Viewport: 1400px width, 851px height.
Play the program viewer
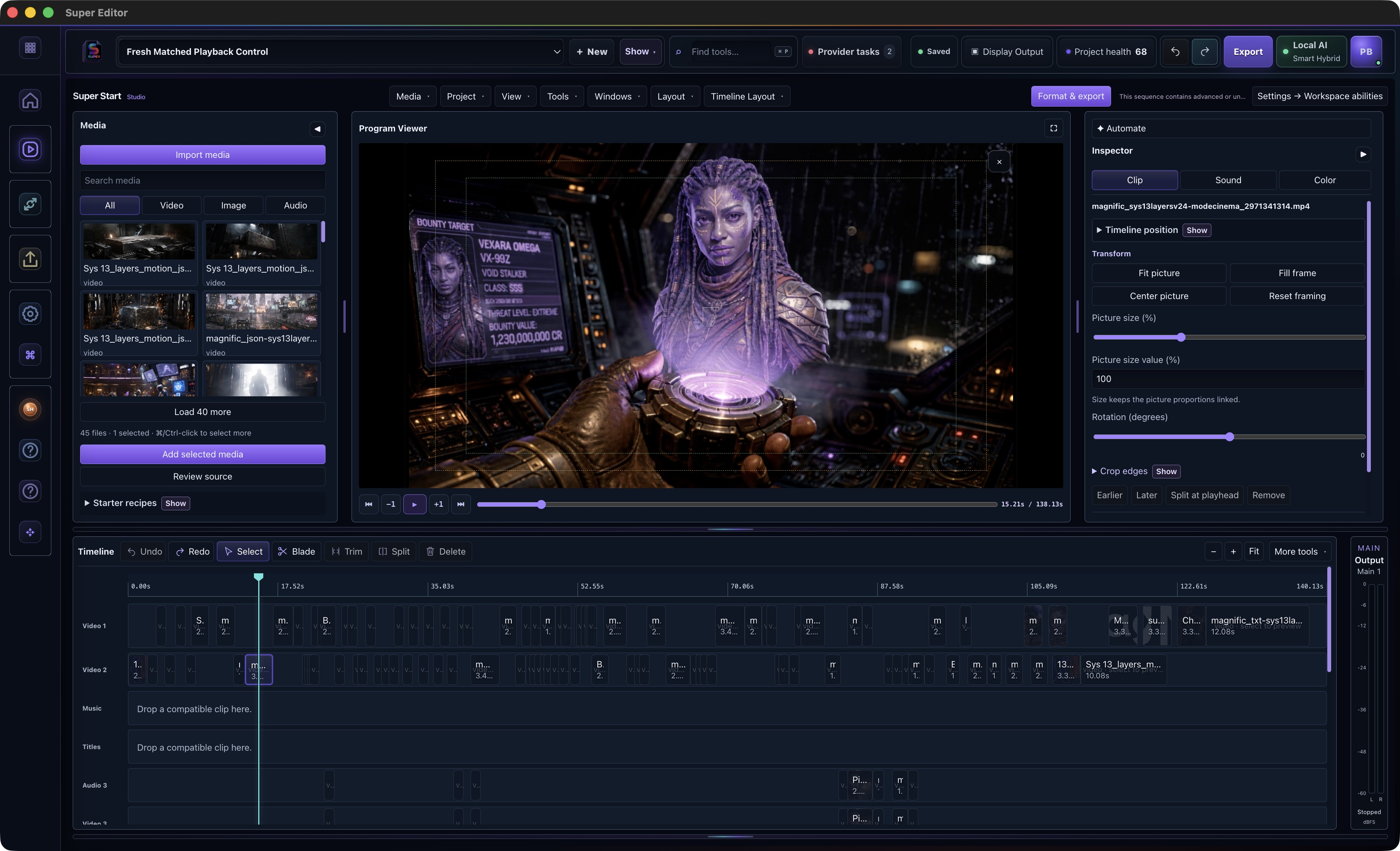pos(415,504)
